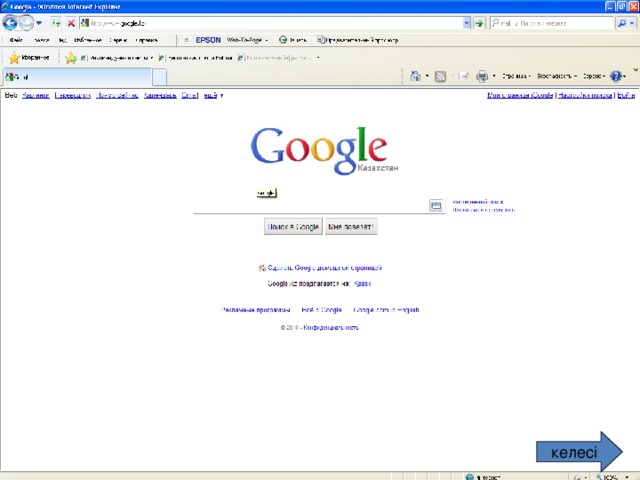This screenshot has width=640, height=480.
Task: Click the Home icon in command bar
Action: [416, 76]
